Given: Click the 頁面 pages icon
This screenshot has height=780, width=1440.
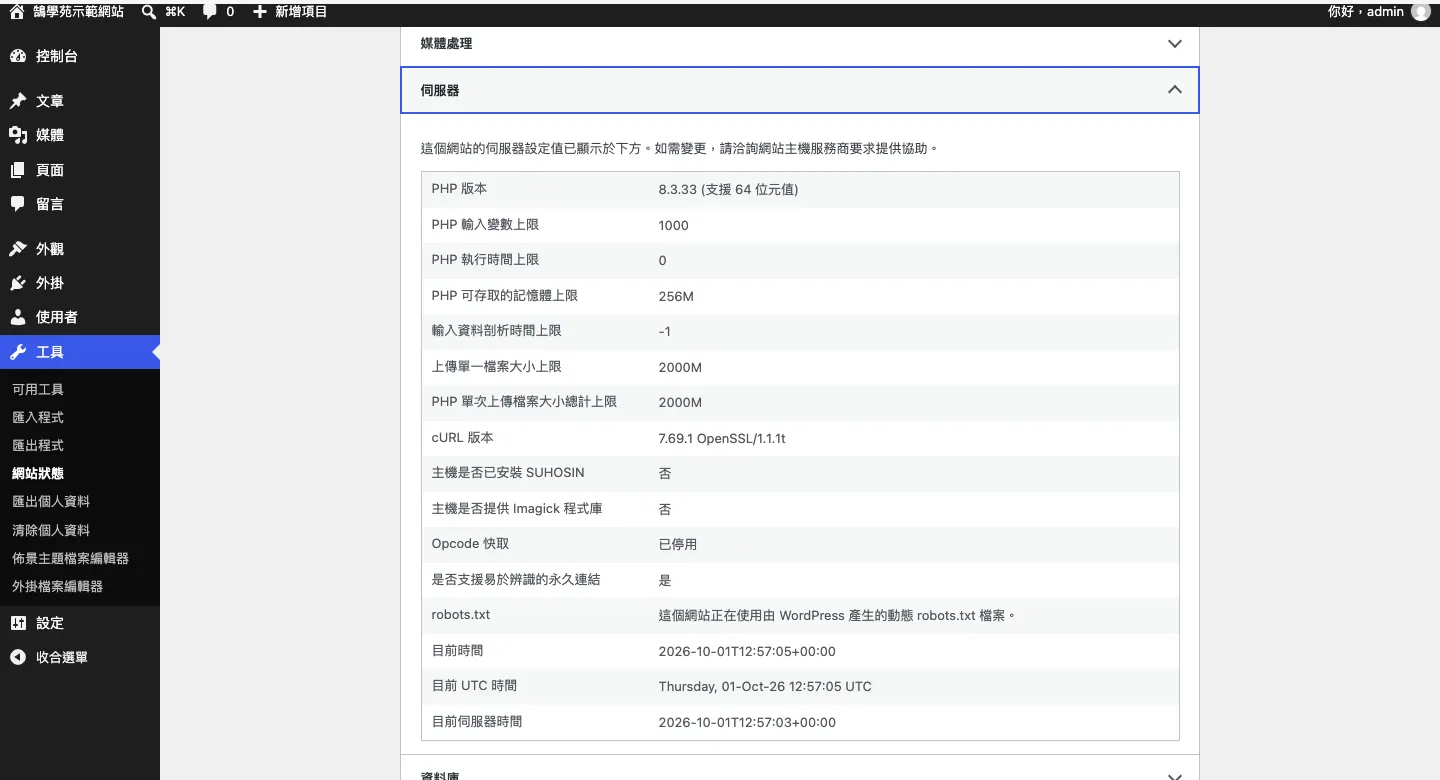Looking at the screenshot, I should point(18,170).
